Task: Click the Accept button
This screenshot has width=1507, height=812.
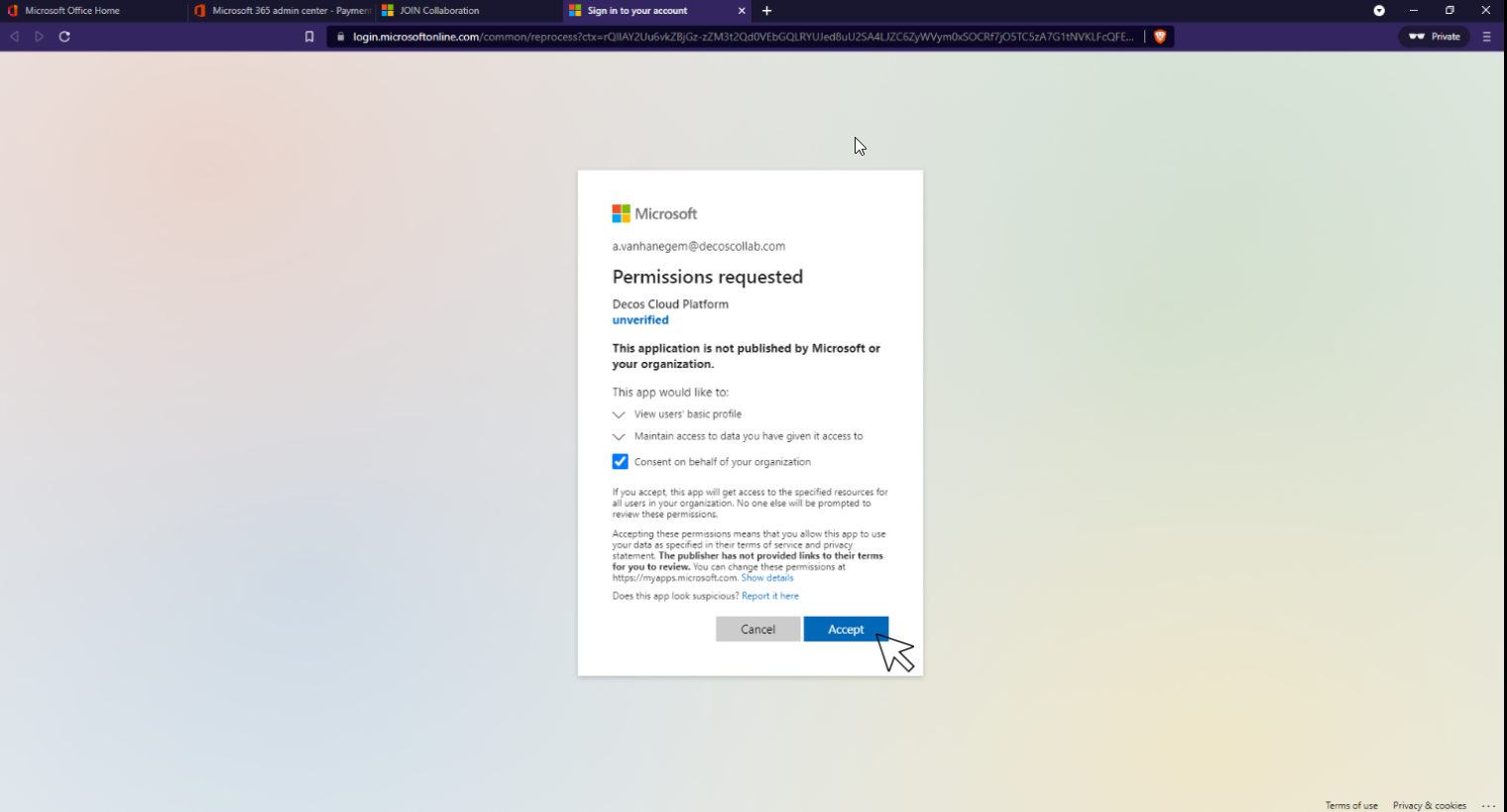Action: (x=846, y=630)
